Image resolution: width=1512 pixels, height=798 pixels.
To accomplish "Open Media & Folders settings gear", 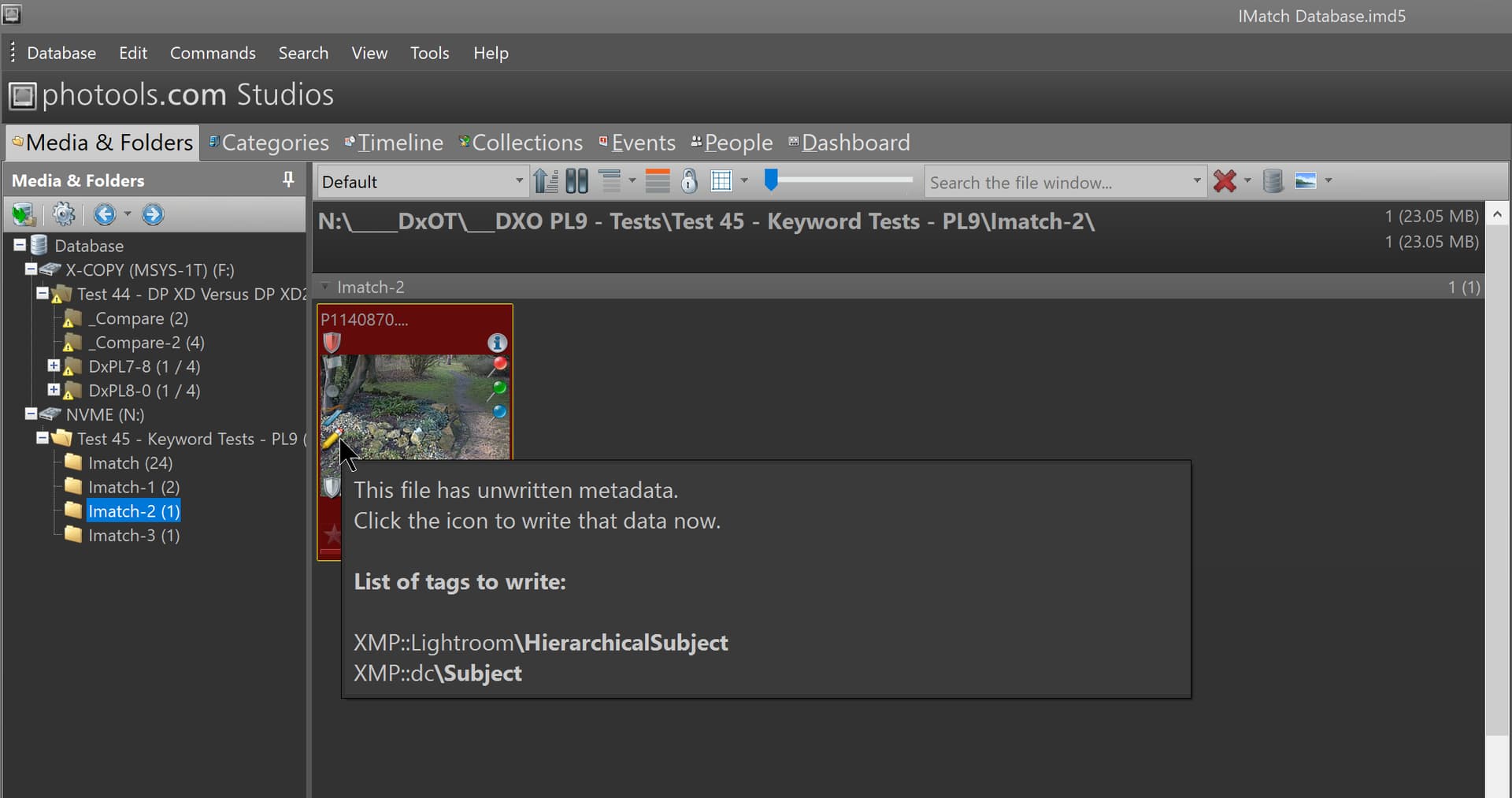I will (64, 214).
